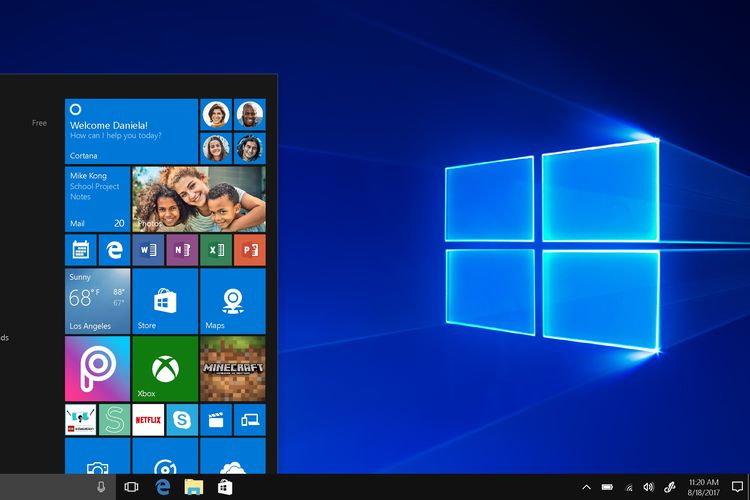
Task: Expand the hidden system tray icons
Action: click(x=586, y=487)
